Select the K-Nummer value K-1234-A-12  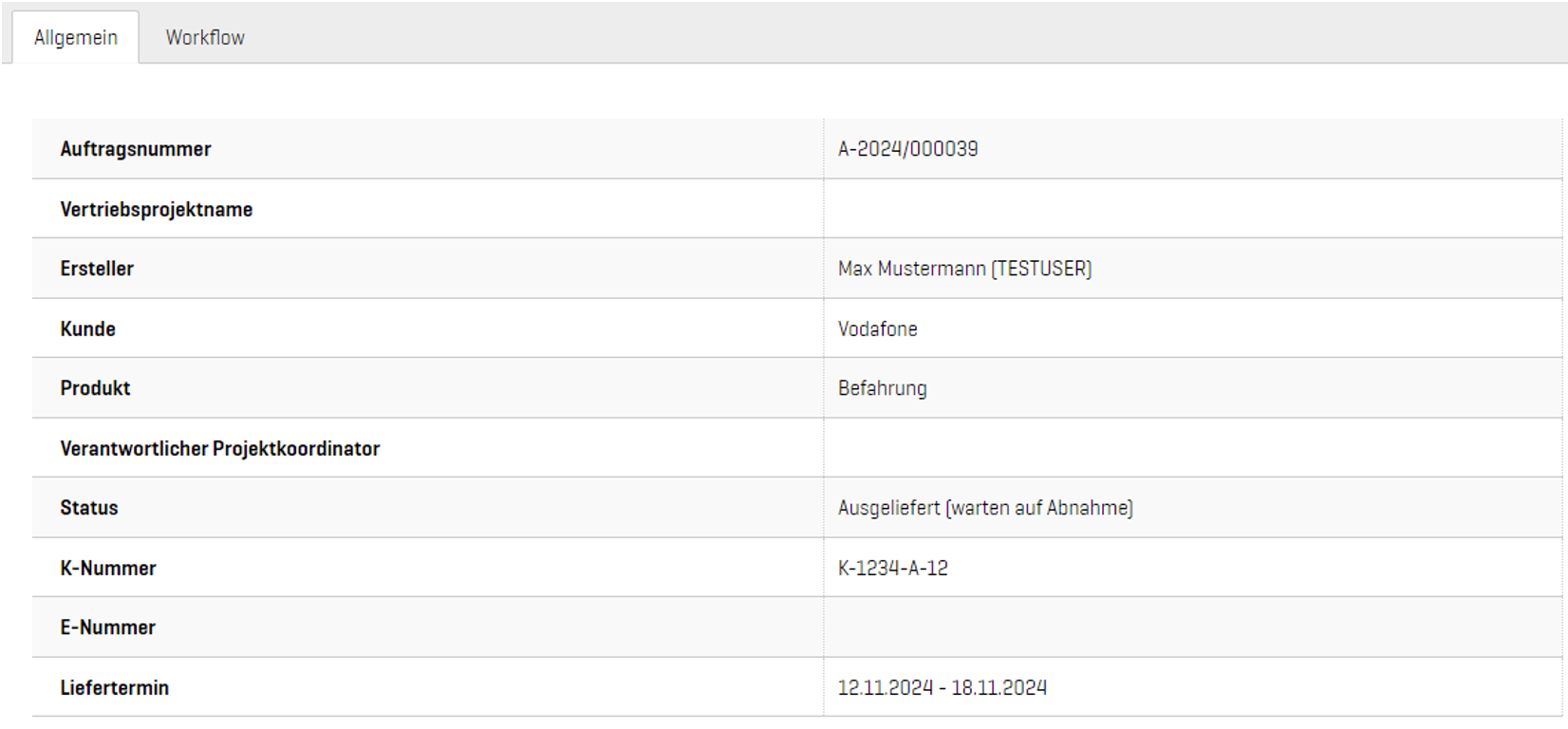click(892, 569)
